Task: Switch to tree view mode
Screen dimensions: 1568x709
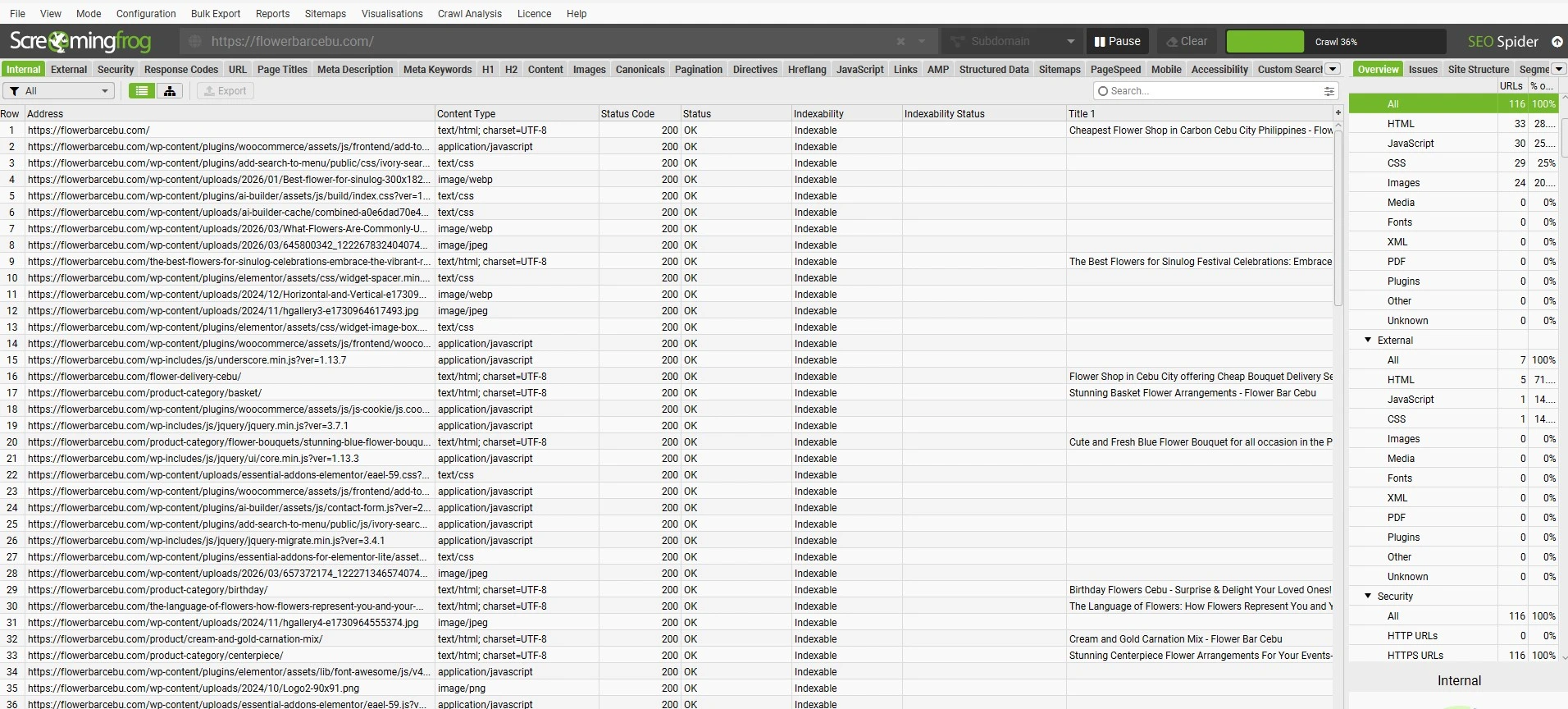Action: pos(170,91)
